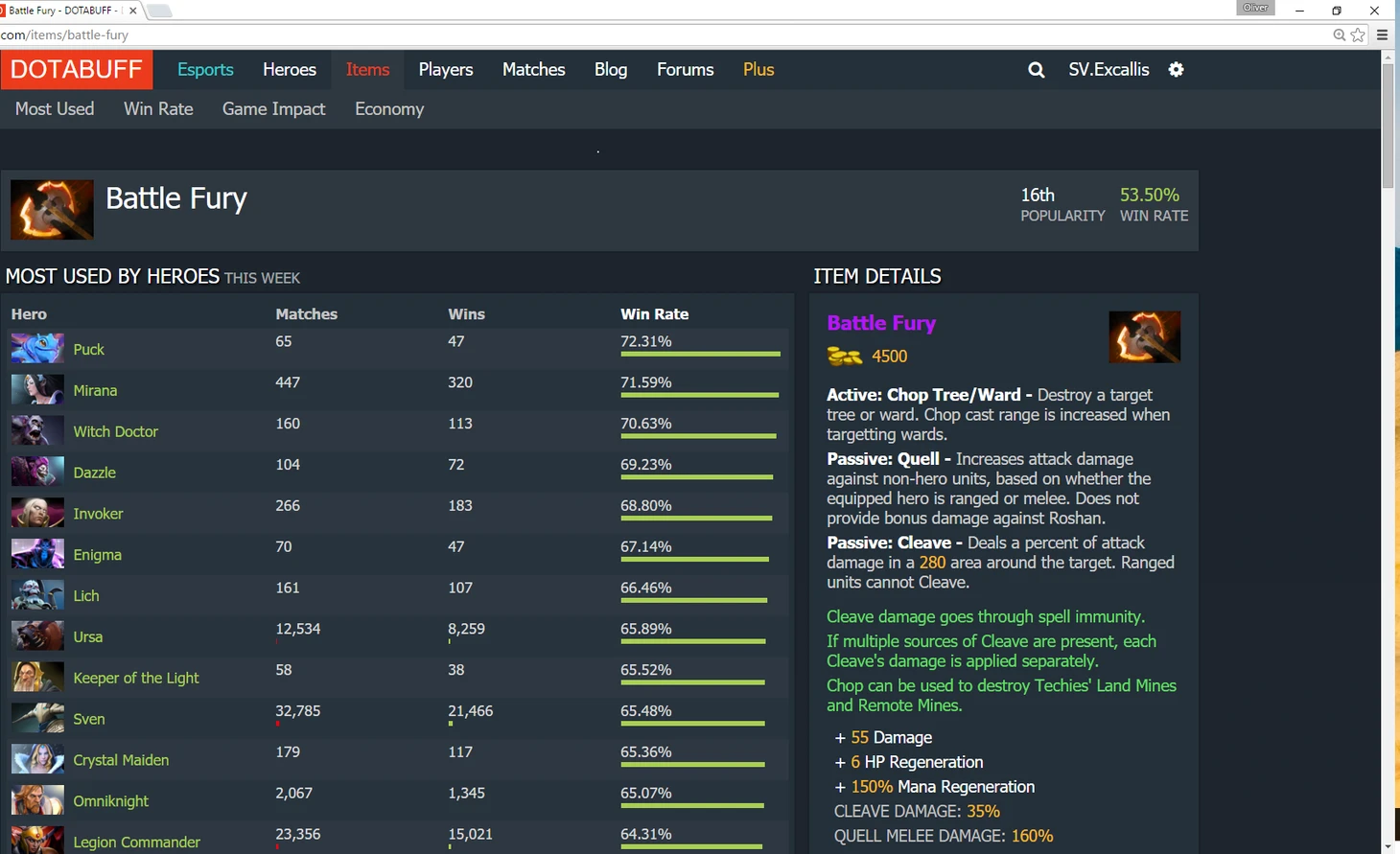Click the large Battle Fury header image

[x=52, y=209]
